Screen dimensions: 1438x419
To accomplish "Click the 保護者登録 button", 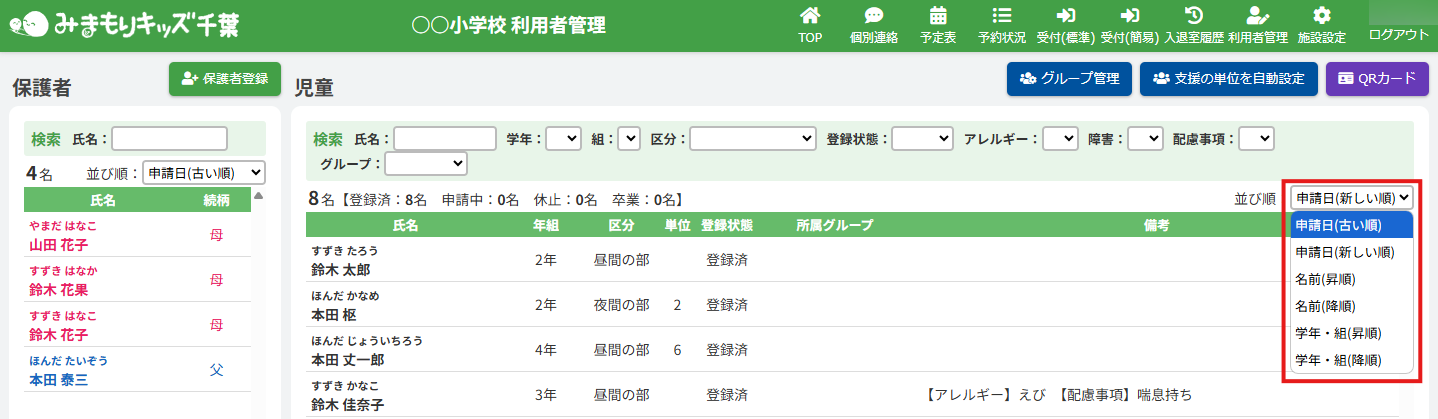I will pyautogui.click(x=225, y=78).
